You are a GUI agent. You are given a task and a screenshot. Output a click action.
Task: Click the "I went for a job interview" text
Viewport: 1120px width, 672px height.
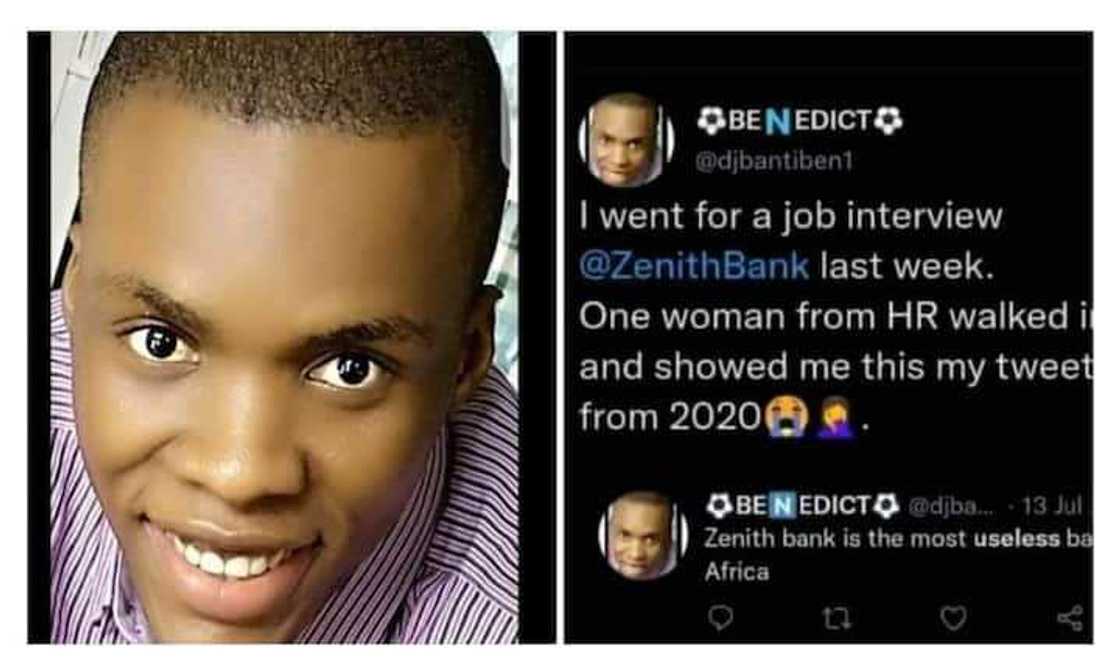[x=790, y=217]
